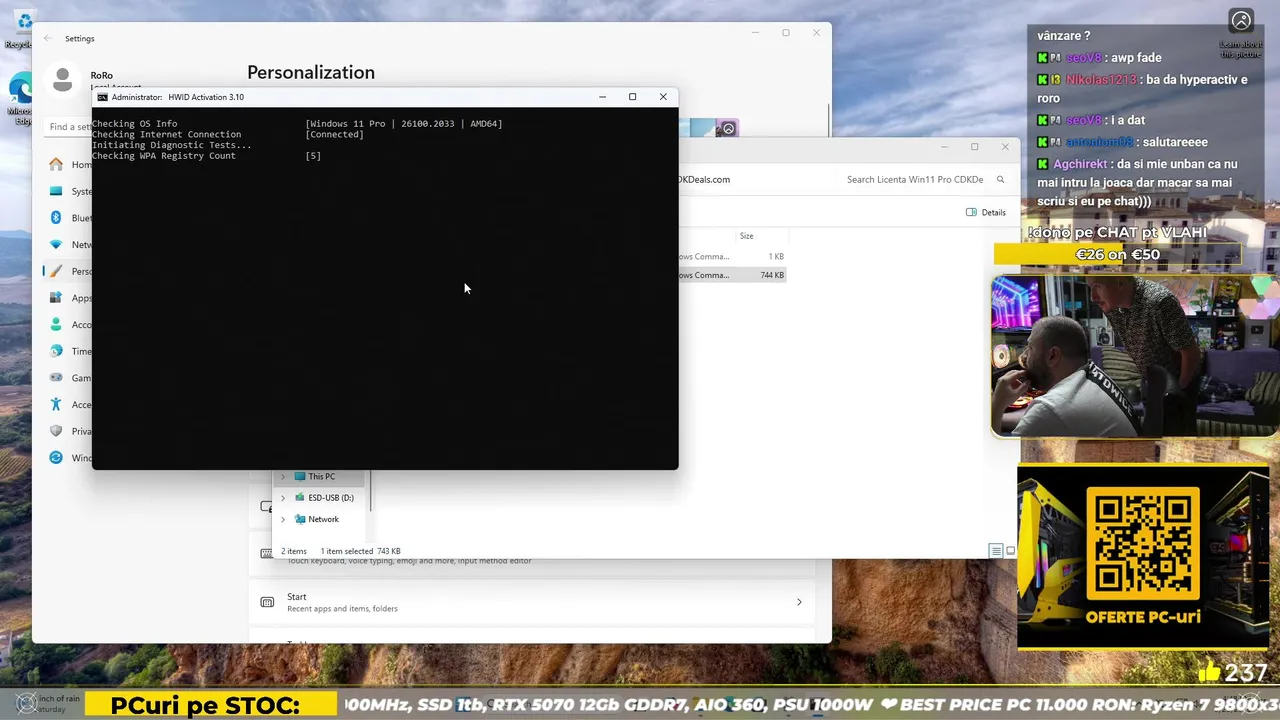Viewport: 1280px width, 720px height.
Task: Expand ESD-USB (D:) tree node
Action: (x=283, y=498)
